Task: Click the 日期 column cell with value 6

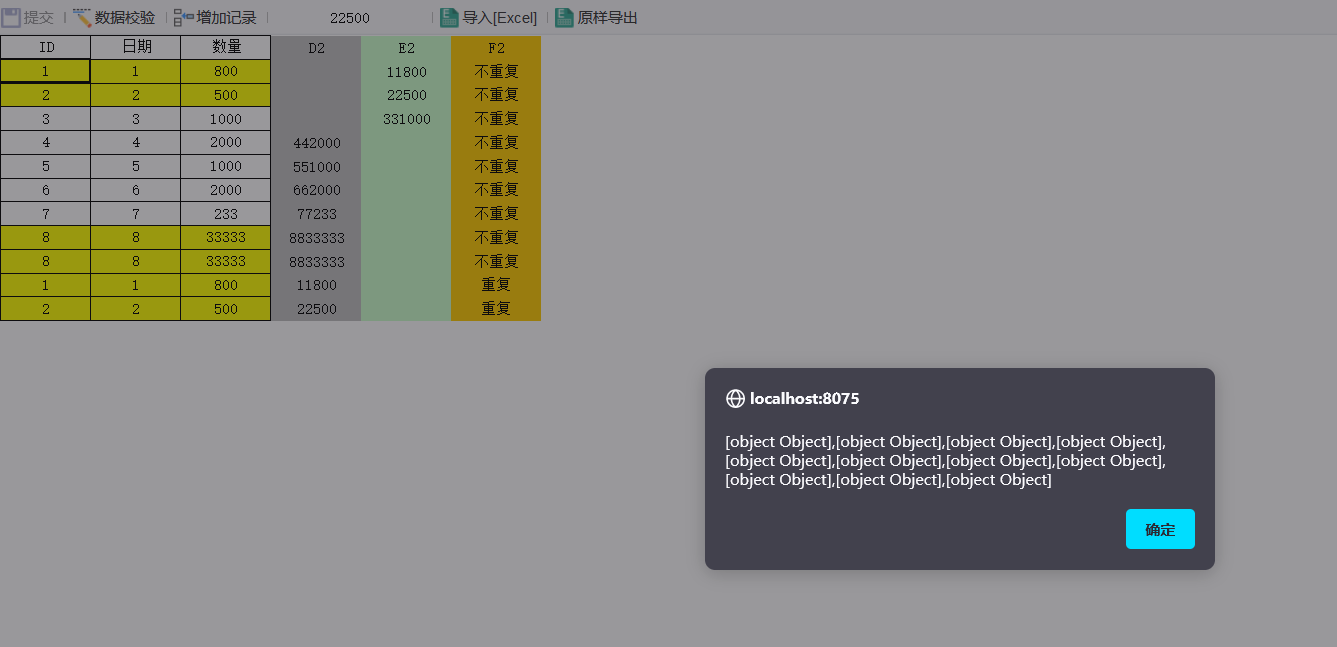Action: point(136,190)
